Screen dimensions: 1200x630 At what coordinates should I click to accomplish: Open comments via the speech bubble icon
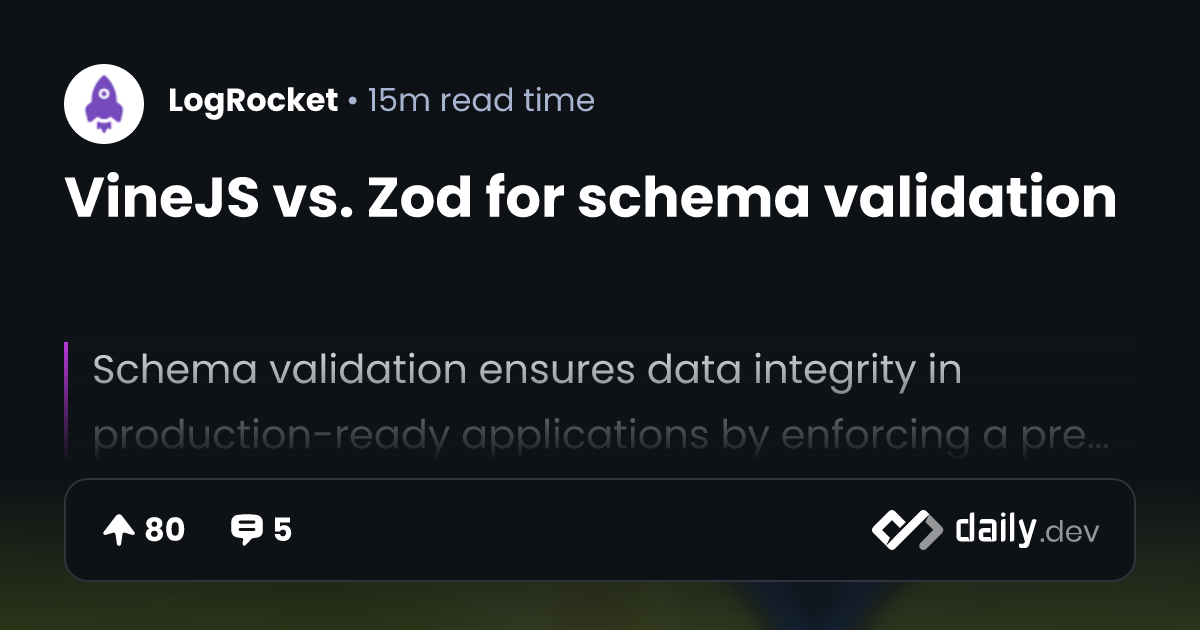click(245, 530)
